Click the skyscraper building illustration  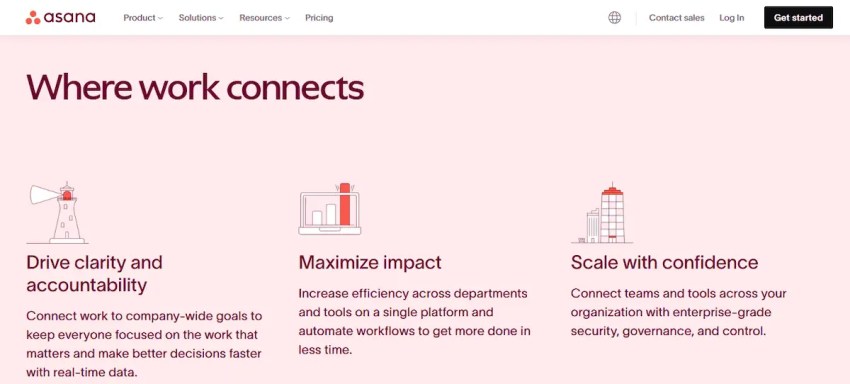tap(602, 213)
